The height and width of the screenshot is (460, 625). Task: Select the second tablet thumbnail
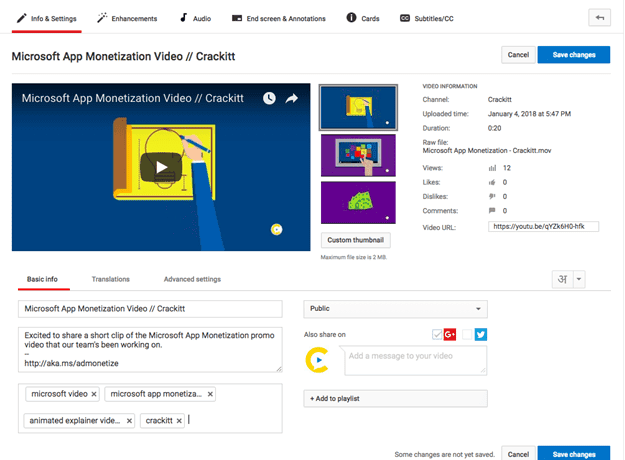[358, 155]
